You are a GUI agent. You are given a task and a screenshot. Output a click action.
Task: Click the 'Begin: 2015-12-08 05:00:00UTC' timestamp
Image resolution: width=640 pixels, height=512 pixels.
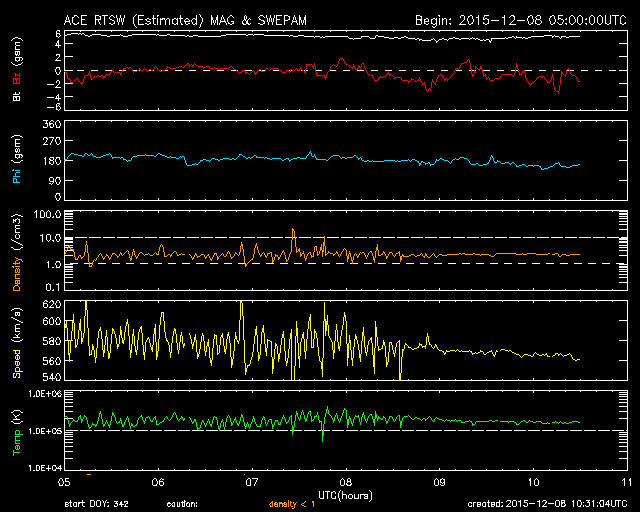point(521,20)
